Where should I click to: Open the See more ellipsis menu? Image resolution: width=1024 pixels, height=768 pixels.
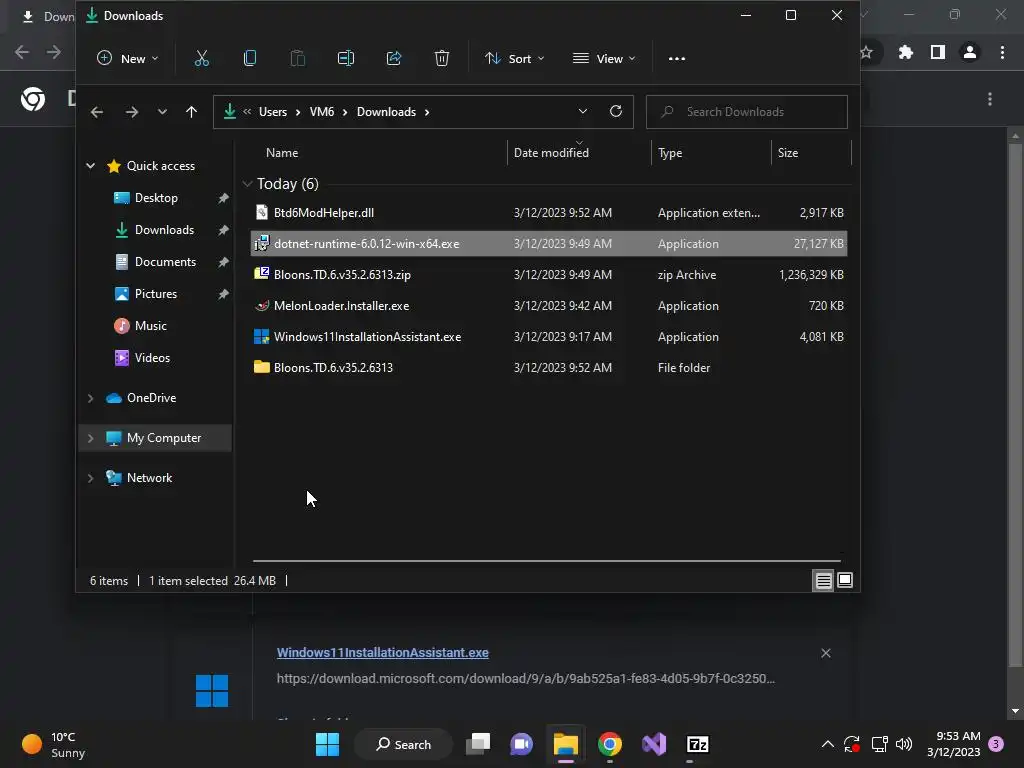coord(677,59)
